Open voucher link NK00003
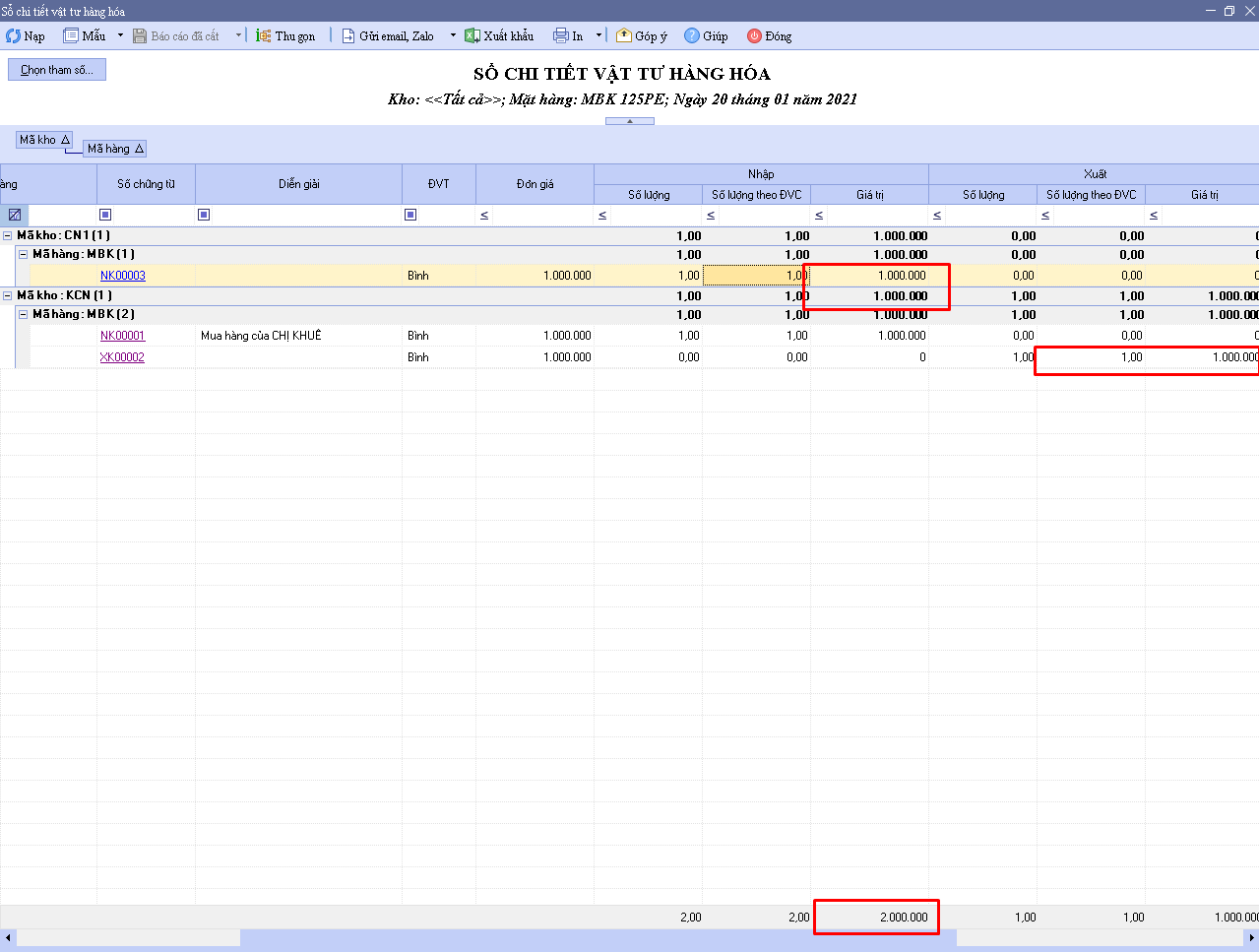Viewport: 1259px width, 952px height. (123, 276)
